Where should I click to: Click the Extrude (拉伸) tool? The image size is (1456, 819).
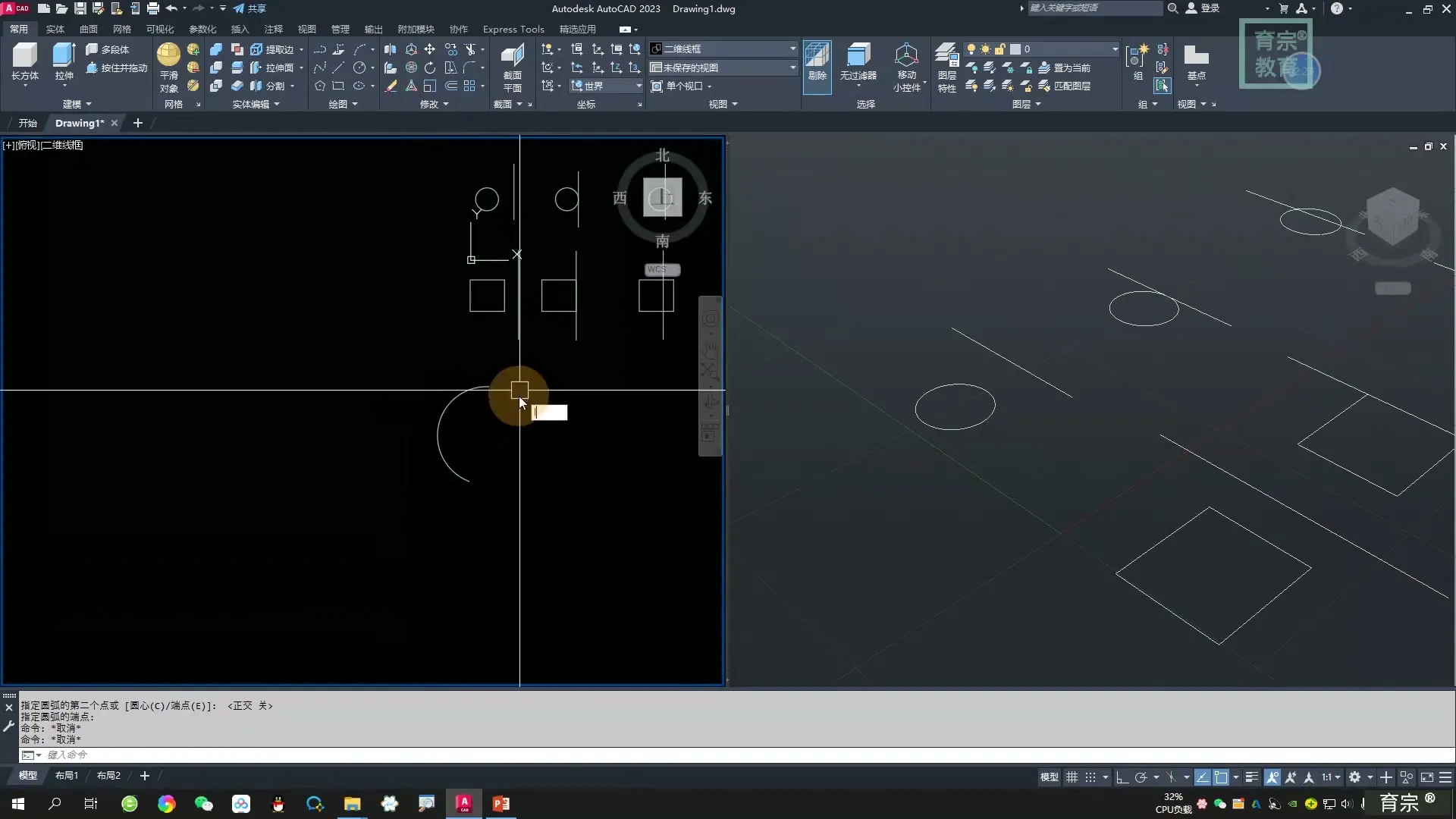(64, 55)
